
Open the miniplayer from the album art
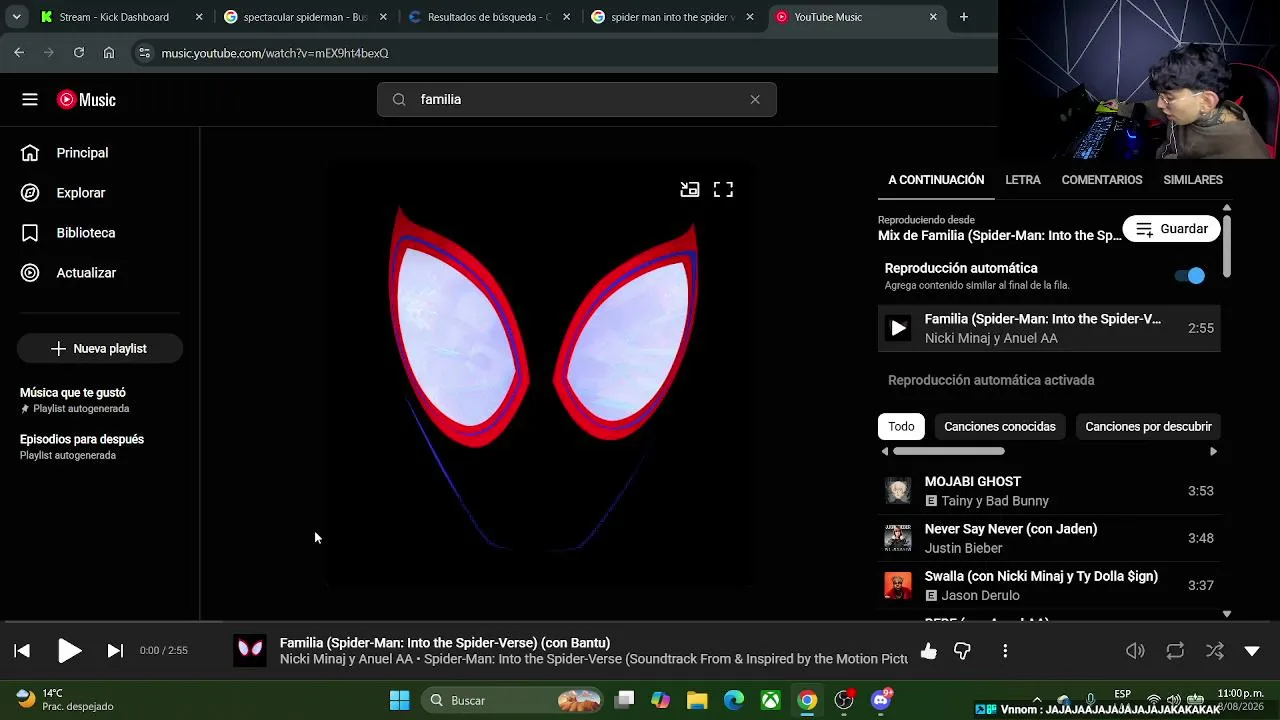tap(690, 190)
